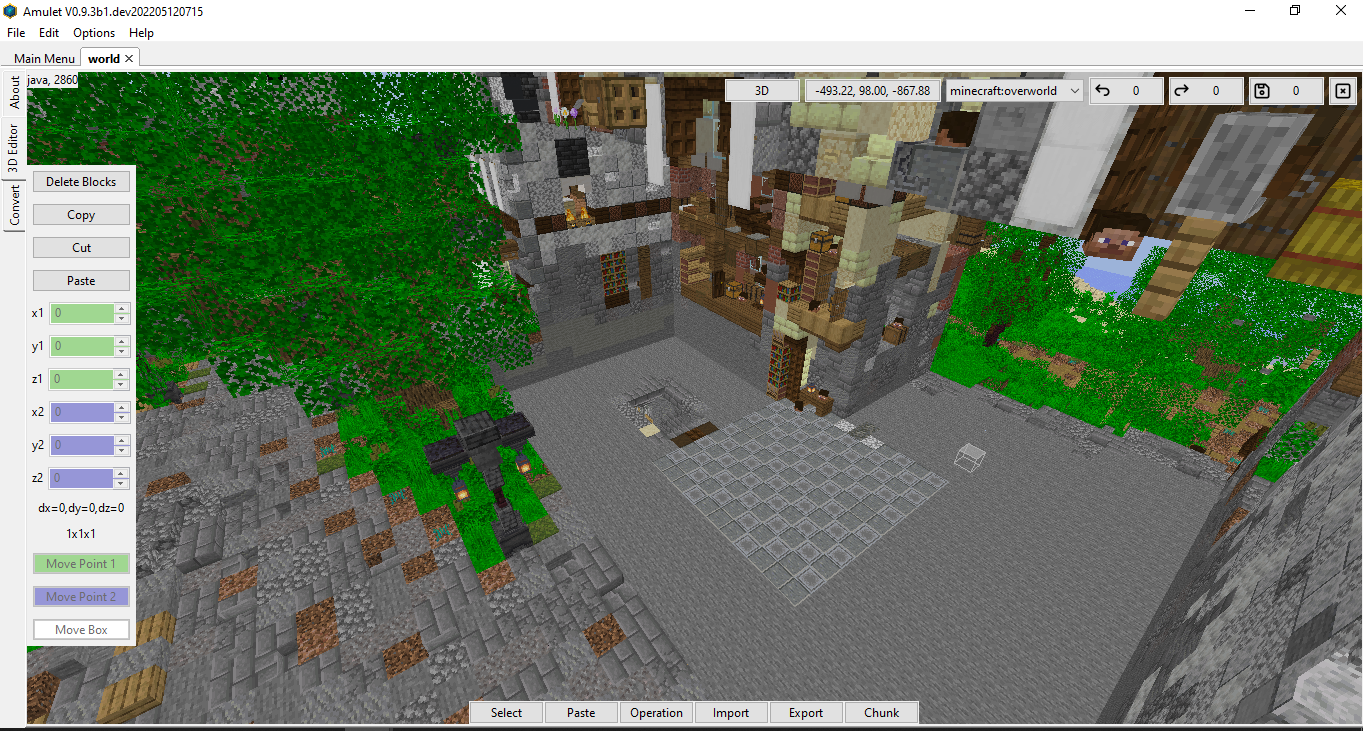Switch to the Main Menu tab
The width and height of the screenshot is (1363, 731).
pyautogui.click(x=43, y=58)
